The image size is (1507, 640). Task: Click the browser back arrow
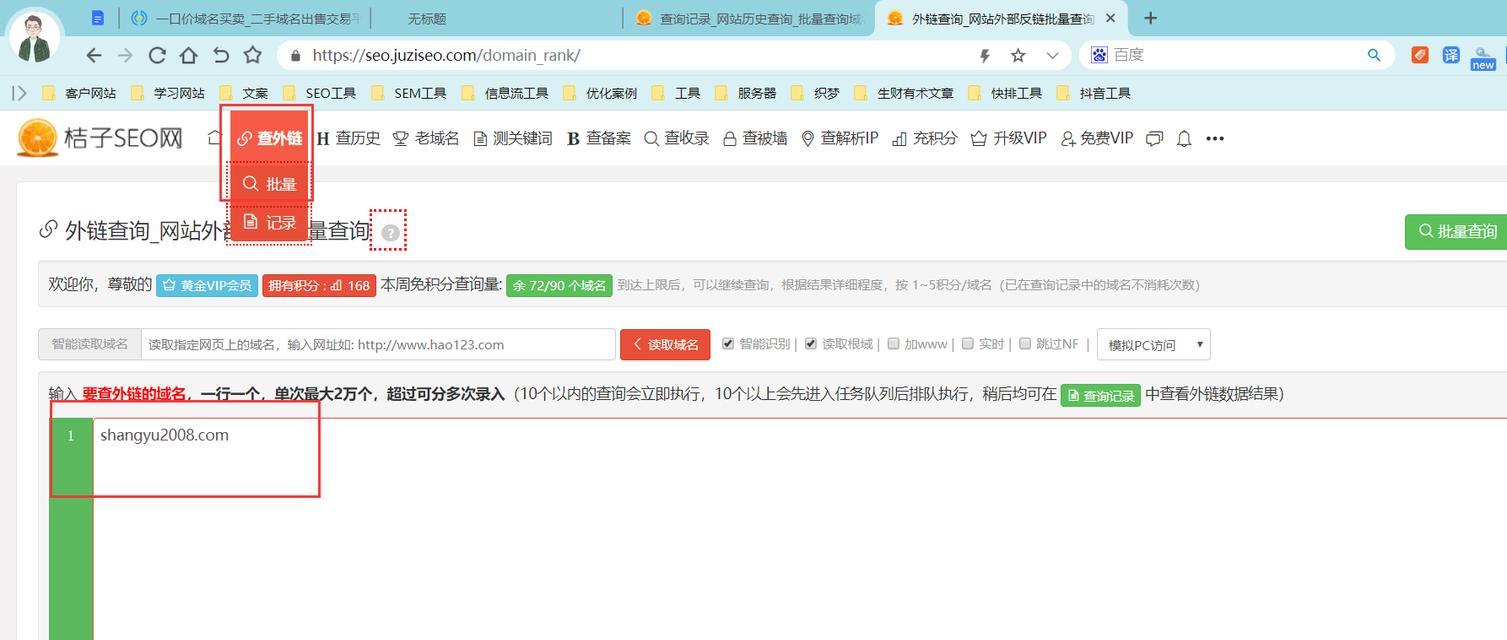coord(94,56)
